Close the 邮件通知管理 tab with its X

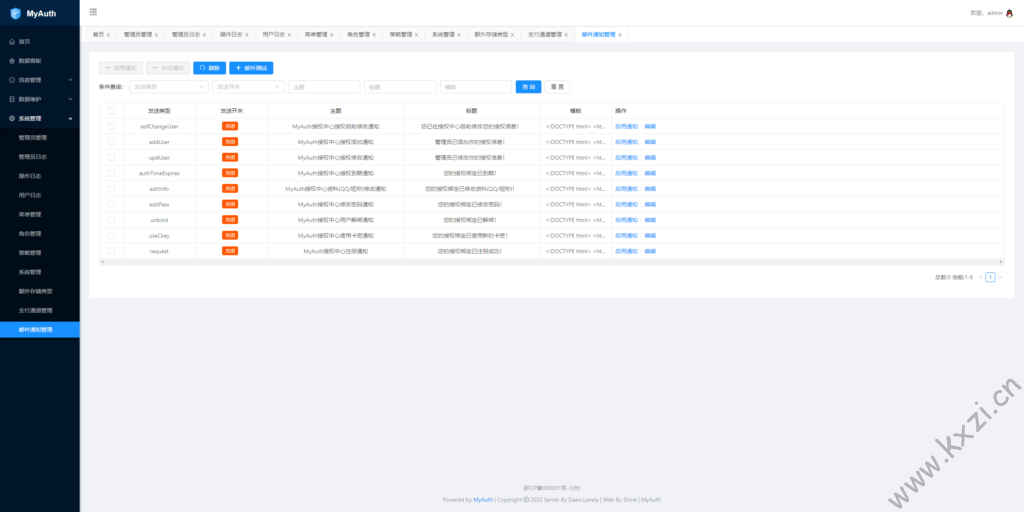pos(620,35)
